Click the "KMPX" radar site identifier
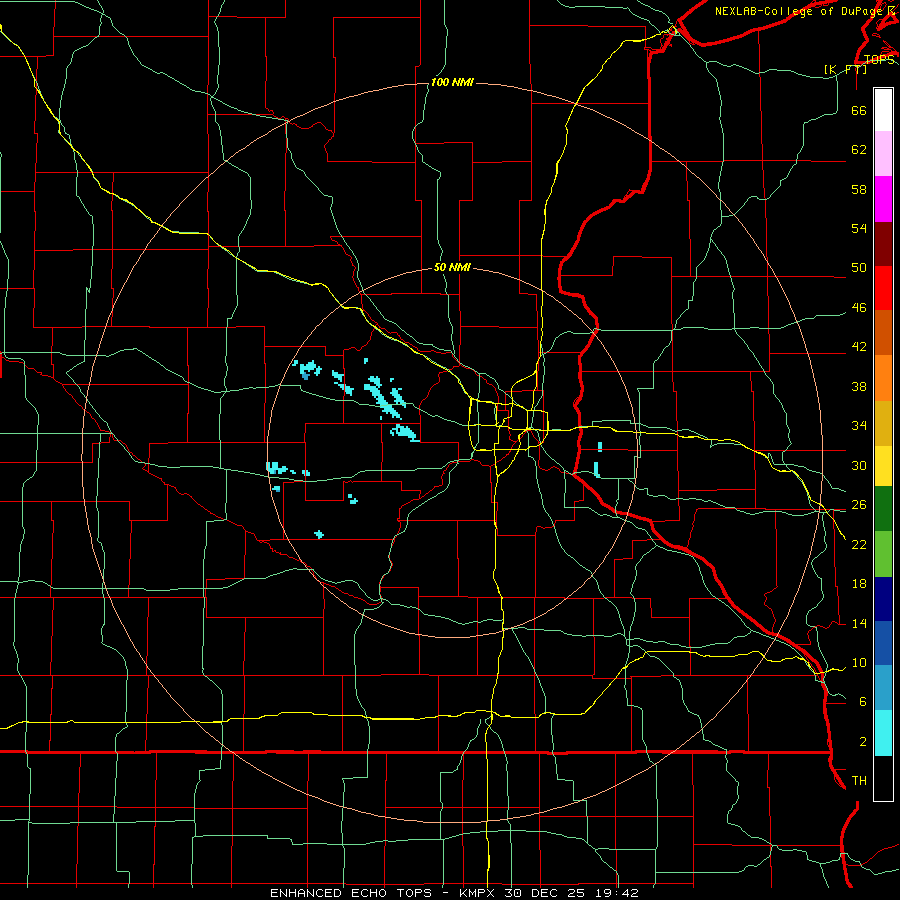 pyautogui.click(x=476, y=893)
